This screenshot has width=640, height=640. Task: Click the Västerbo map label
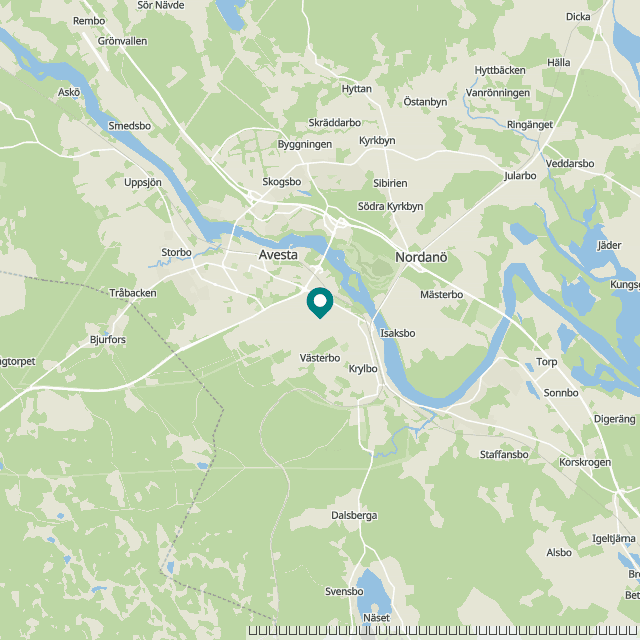pyautogui.click(x=320, y=358)
